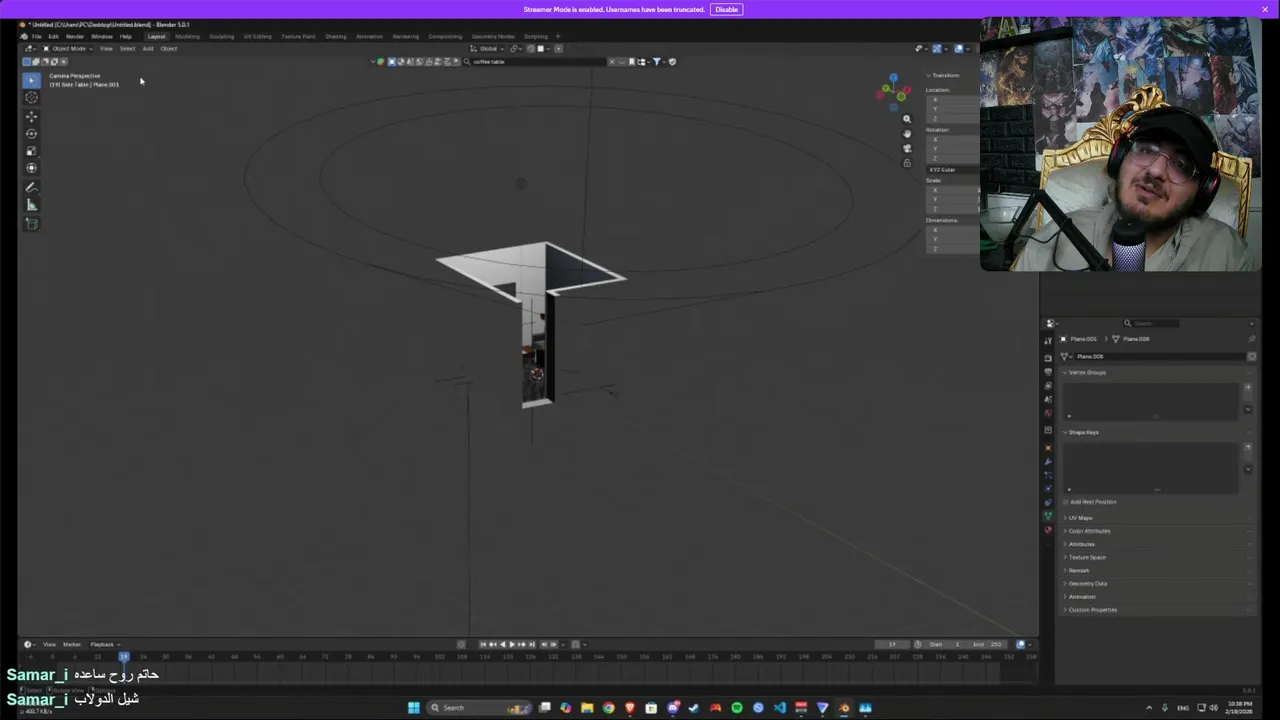Viewport: 1280px width, 720px height.
Task: Select the Move tool
Action: coord(31,116)
